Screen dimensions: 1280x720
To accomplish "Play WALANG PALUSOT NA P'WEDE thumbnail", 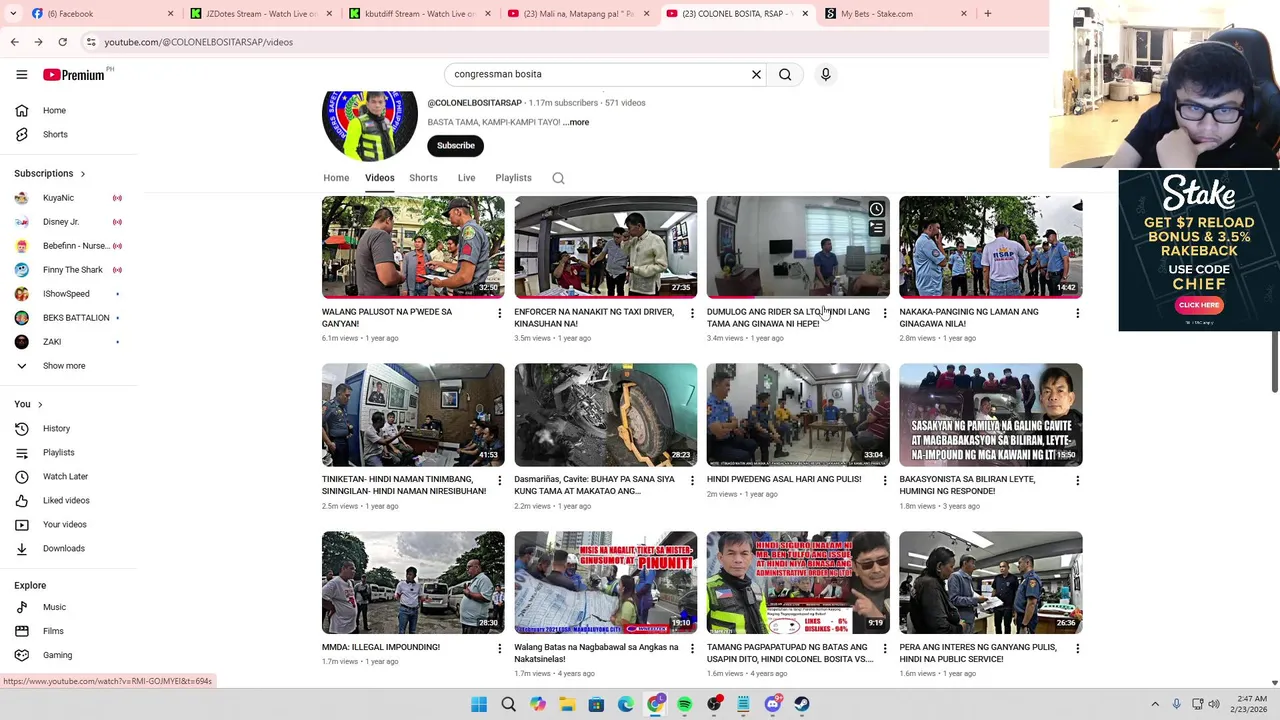I will point(413,247).
